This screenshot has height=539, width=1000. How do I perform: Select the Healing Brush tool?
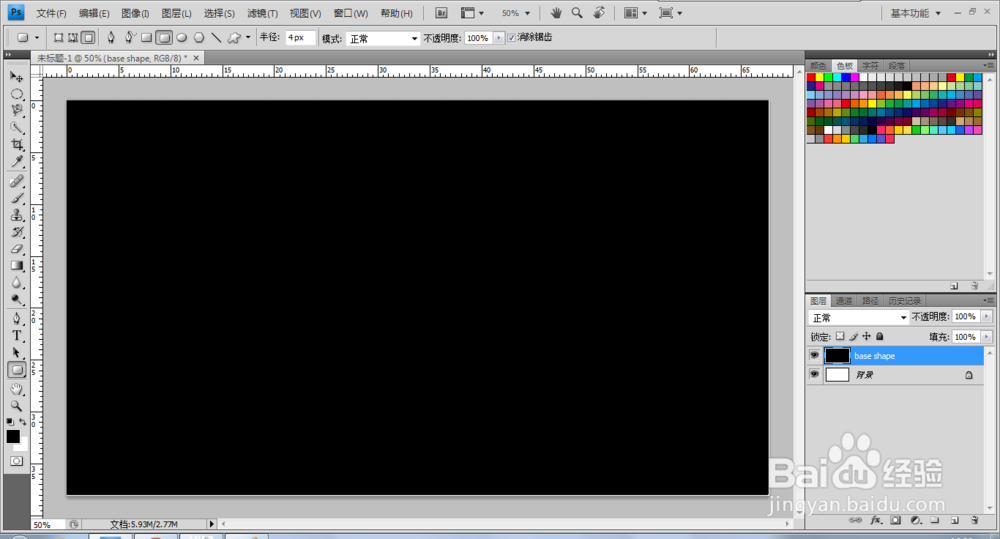point(17,182)
